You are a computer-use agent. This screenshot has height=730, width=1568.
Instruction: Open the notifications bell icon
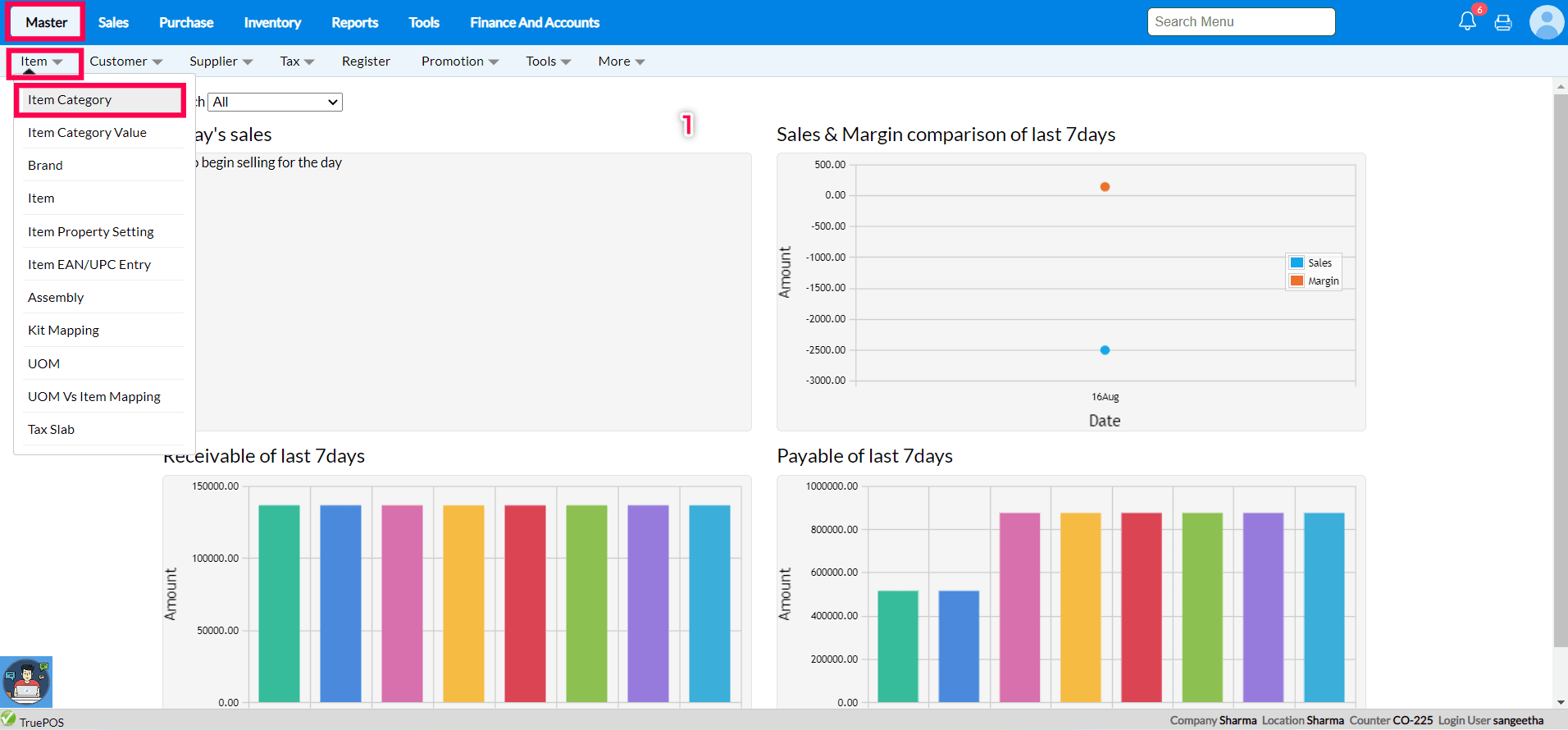[1467, 21]
